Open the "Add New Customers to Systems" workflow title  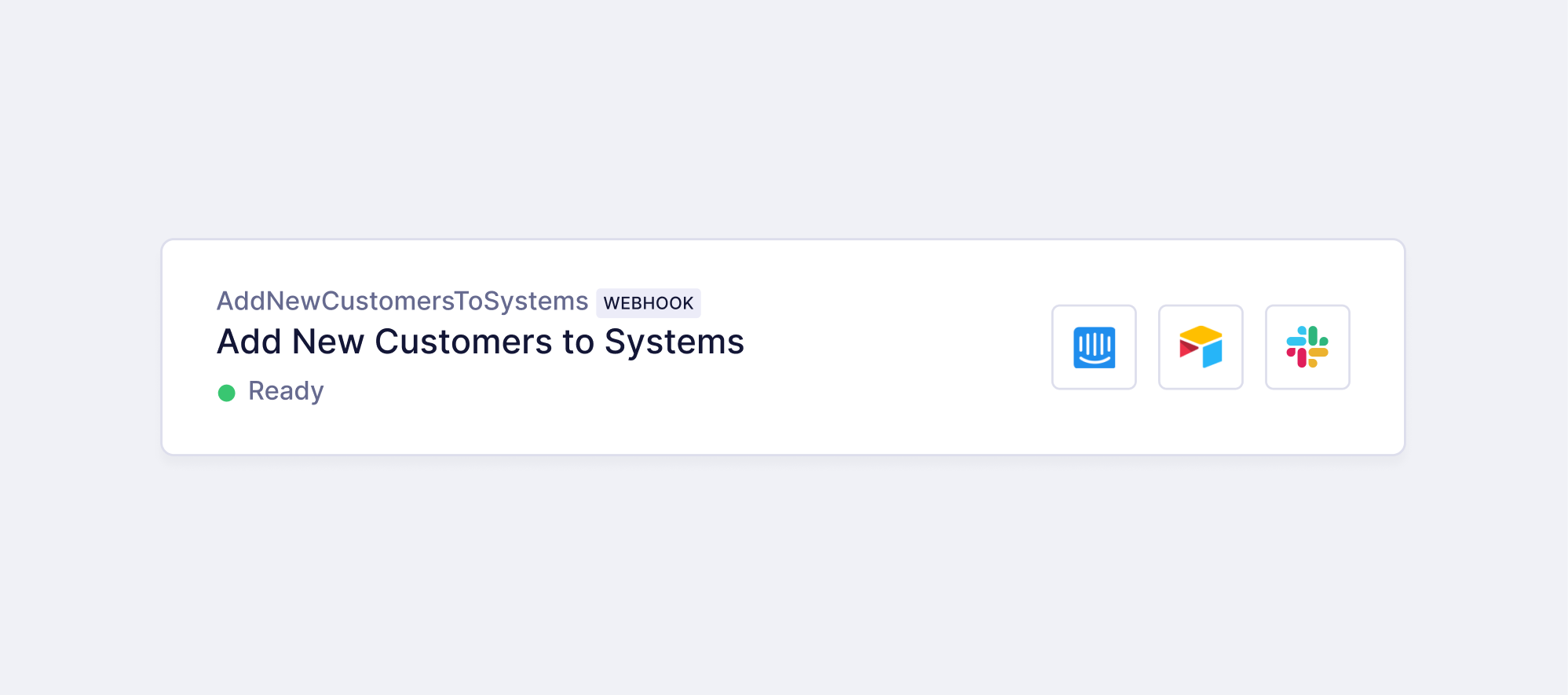pyautogui.click(x=480, y=342)
